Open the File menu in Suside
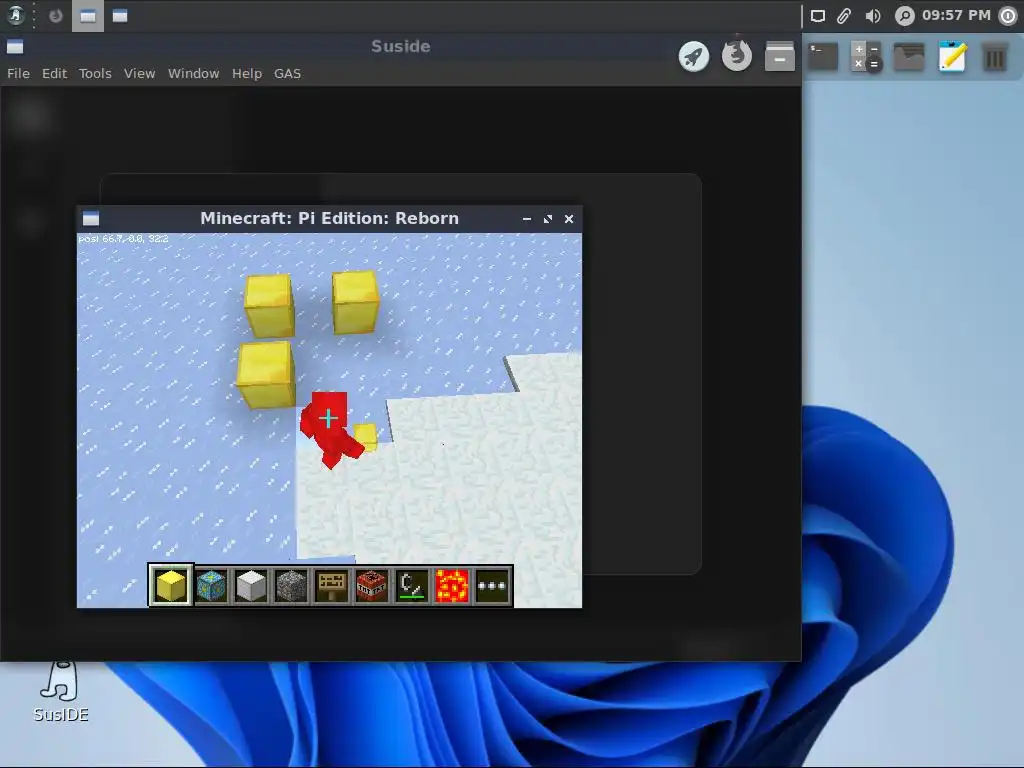This screenshot has height=768, width=1024. coord(18,73)
